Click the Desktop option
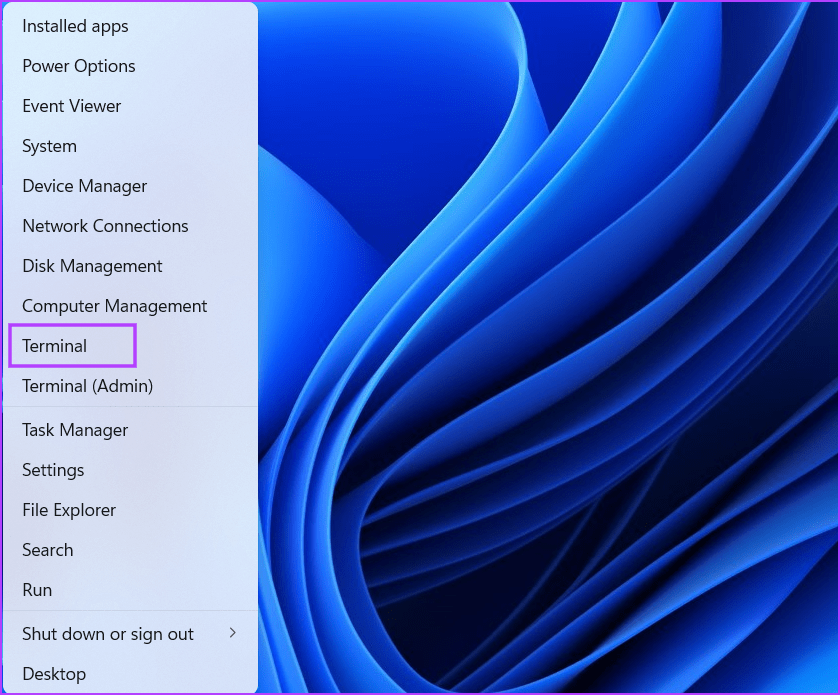The image size is (840, 695). [54, 674]
